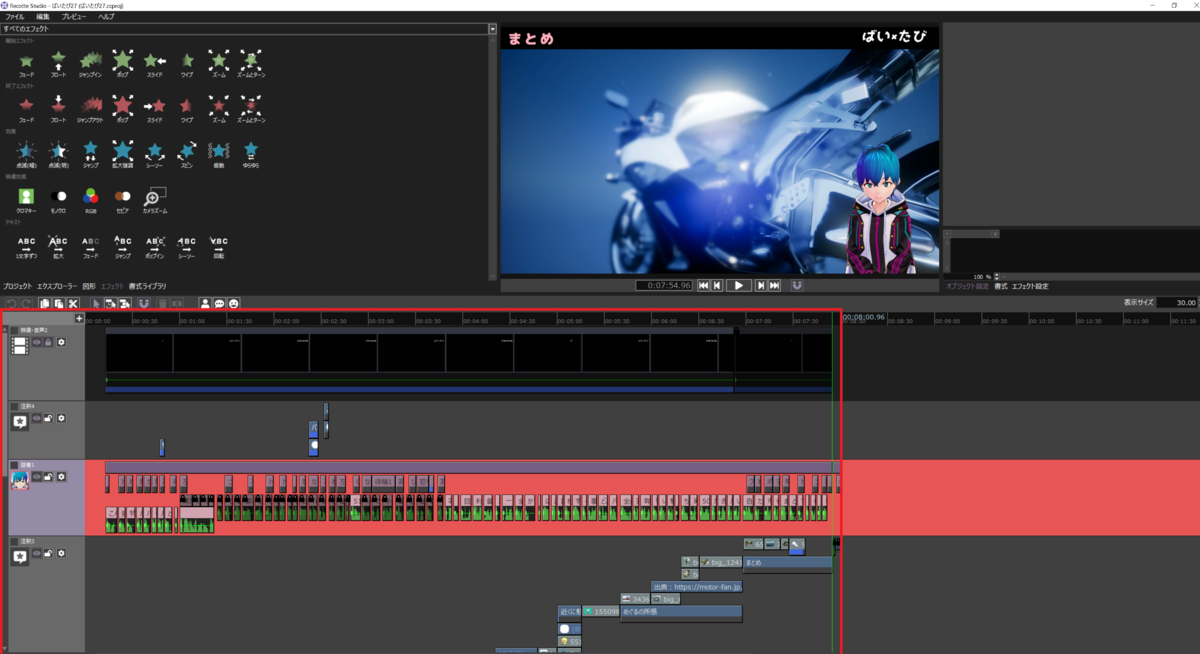The width and height of the screenshot is (1200, 654).
Task: Add a speaker track with person icon
Action: click(x=205, y=303)
